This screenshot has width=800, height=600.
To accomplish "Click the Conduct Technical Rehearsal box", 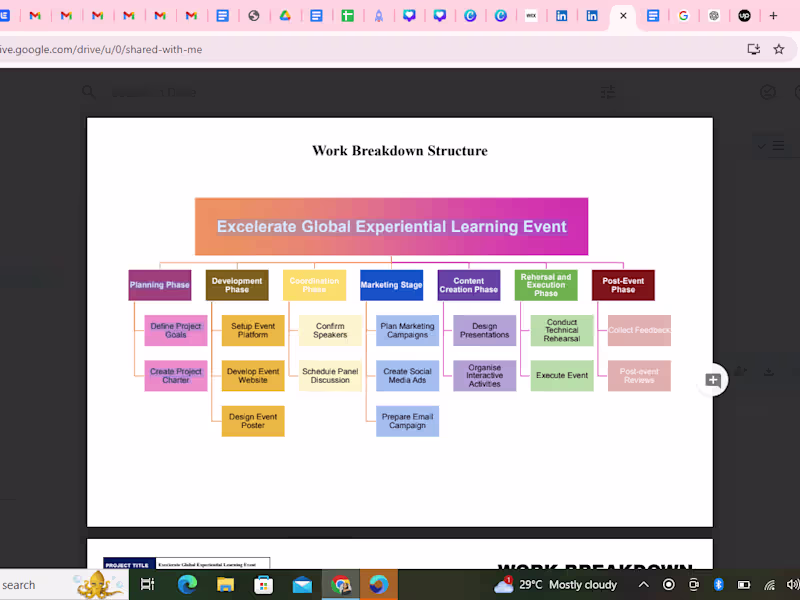I will (x=562, y=330).
